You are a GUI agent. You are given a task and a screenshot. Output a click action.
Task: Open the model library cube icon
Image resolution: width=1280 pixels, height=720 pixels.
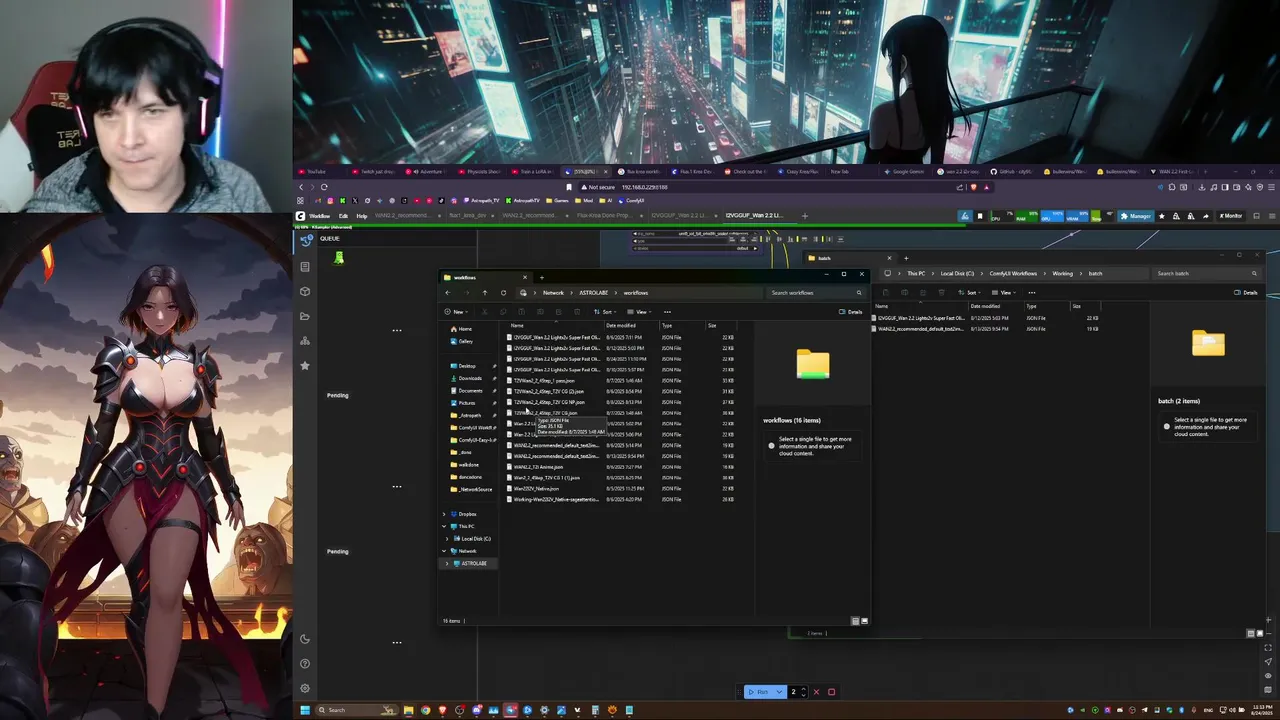point(305,291)
